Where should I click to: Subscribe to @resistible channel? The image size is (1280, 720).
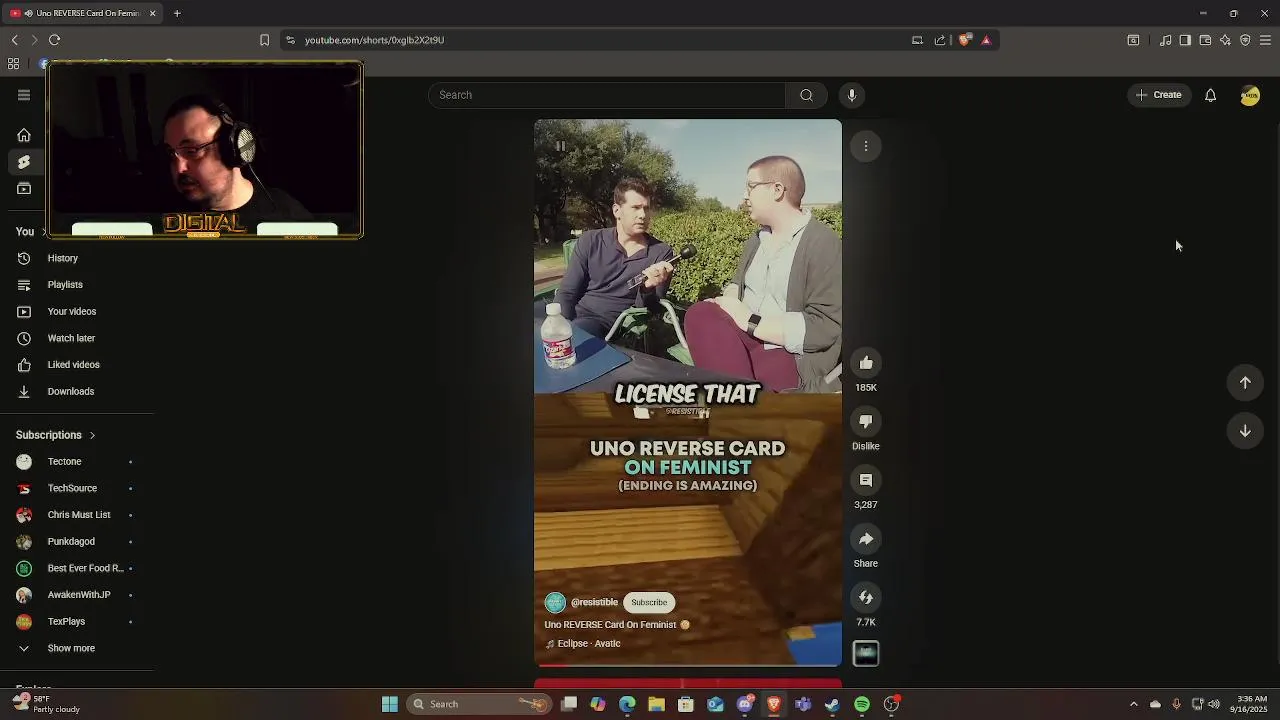point(649,602)
